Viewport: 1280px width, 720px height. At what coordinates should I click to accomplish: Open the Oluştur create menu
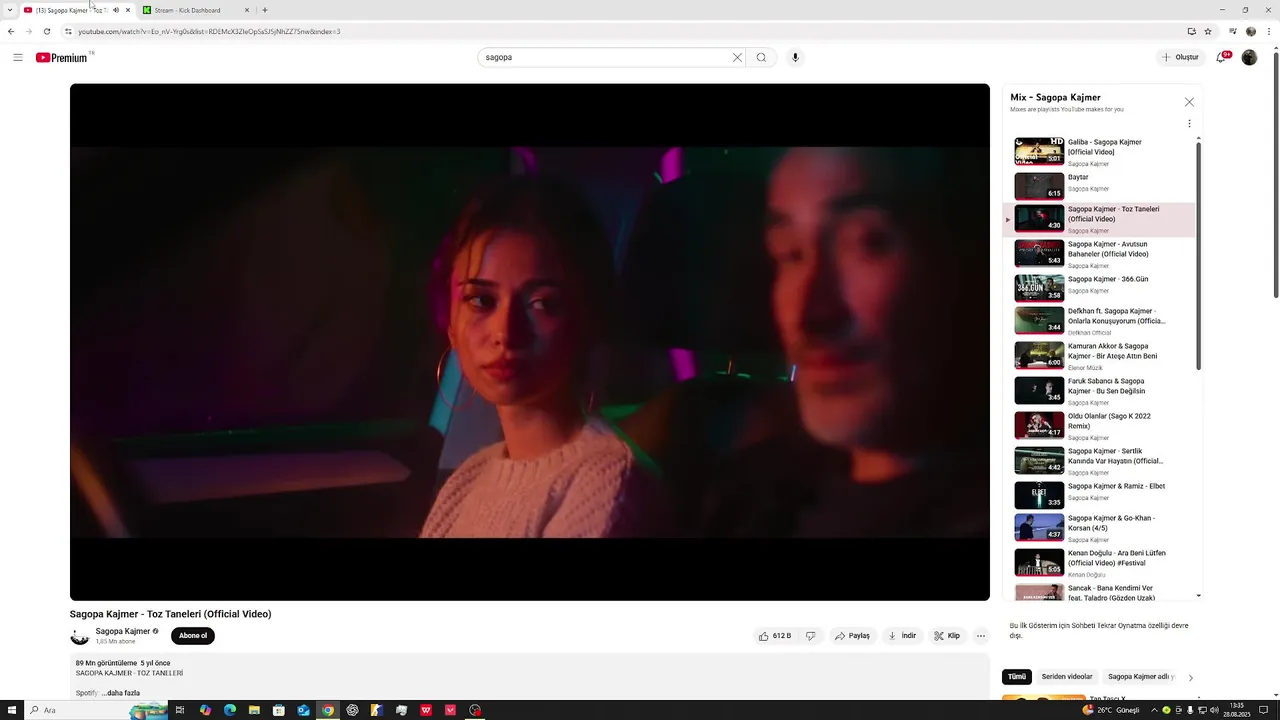pos(1180,57)
